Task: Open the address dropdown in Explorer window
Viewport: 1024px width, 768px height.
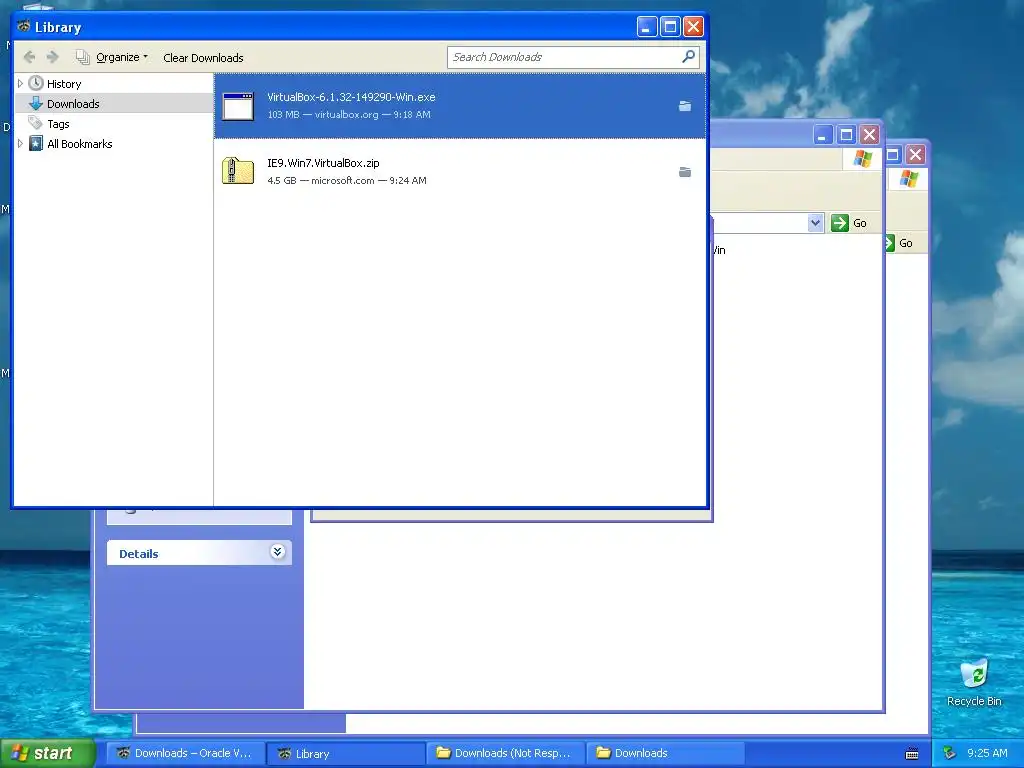Action: [x=815, y=223]
